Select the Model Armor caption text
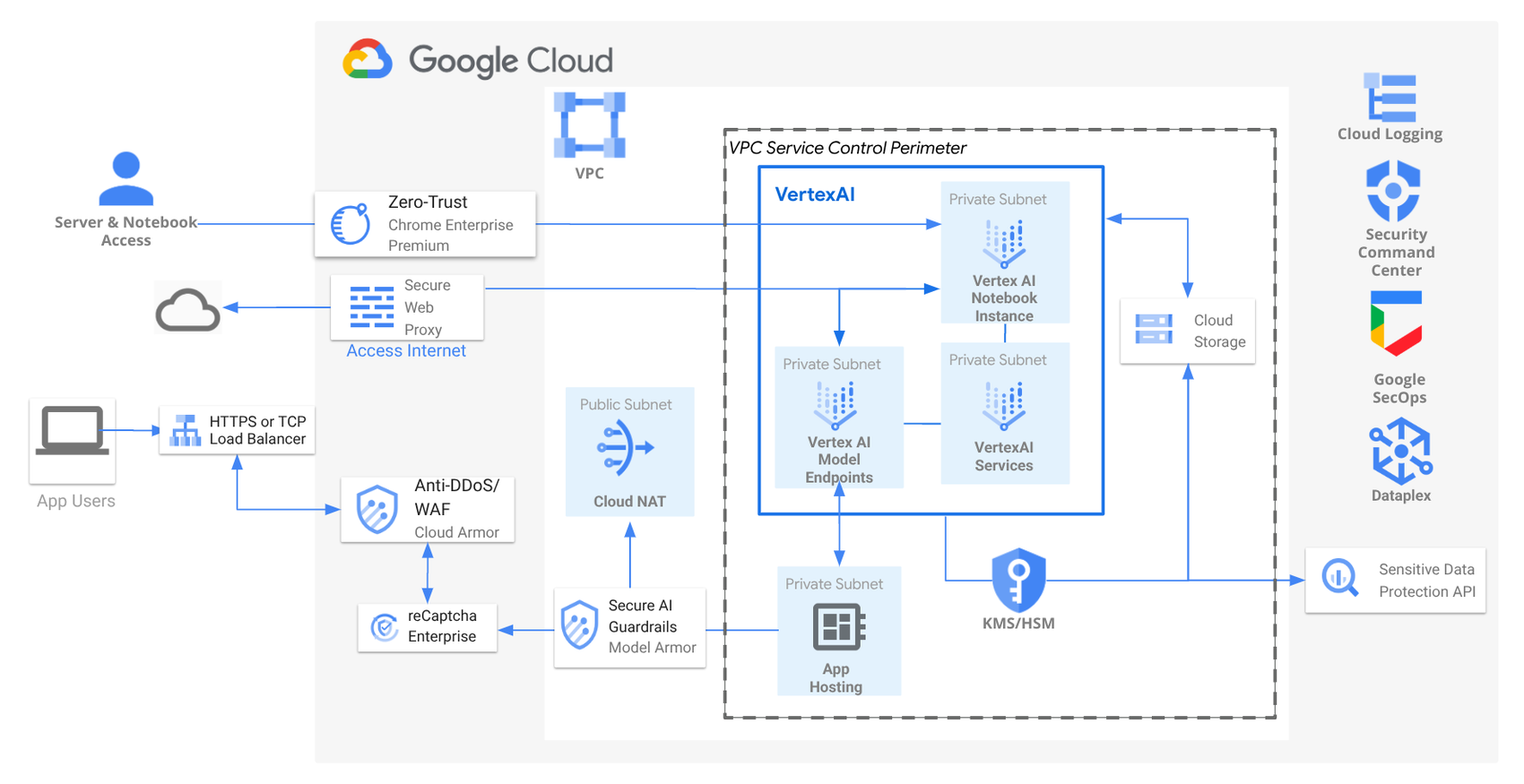The image size is (1524, 784). click(653, 648)
